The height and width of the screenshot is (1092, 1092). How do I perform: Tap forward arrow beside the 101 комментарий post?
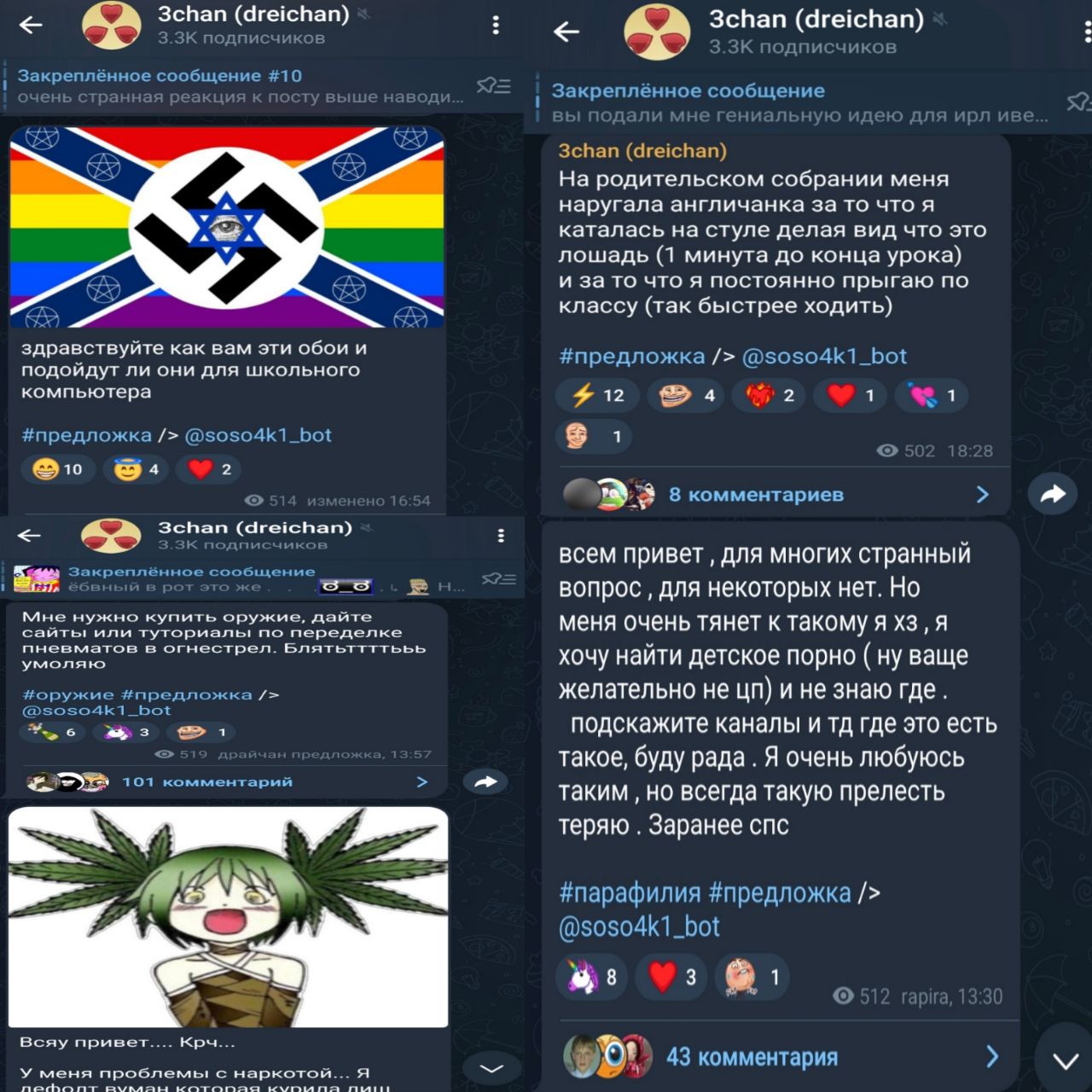(485, 781)
